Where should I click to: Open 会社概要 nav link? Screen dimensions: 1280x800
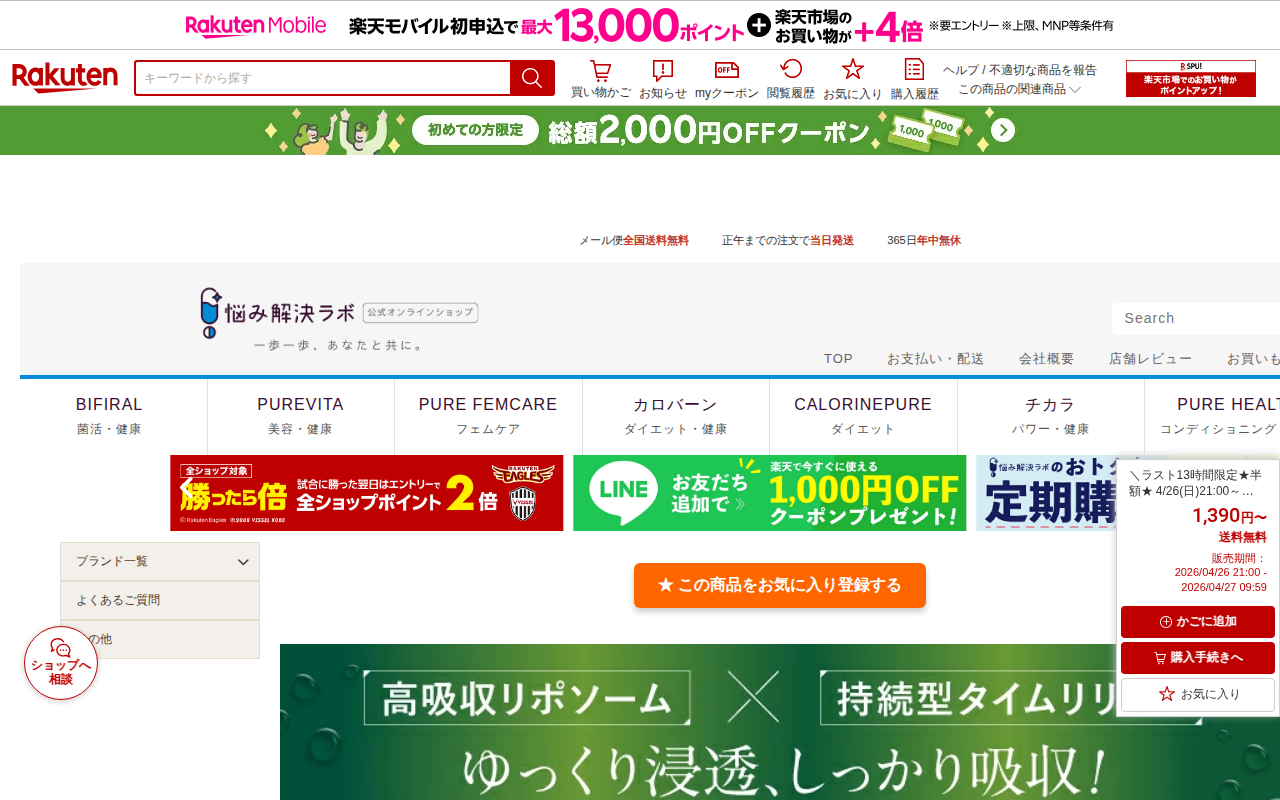pos(1046,359)
